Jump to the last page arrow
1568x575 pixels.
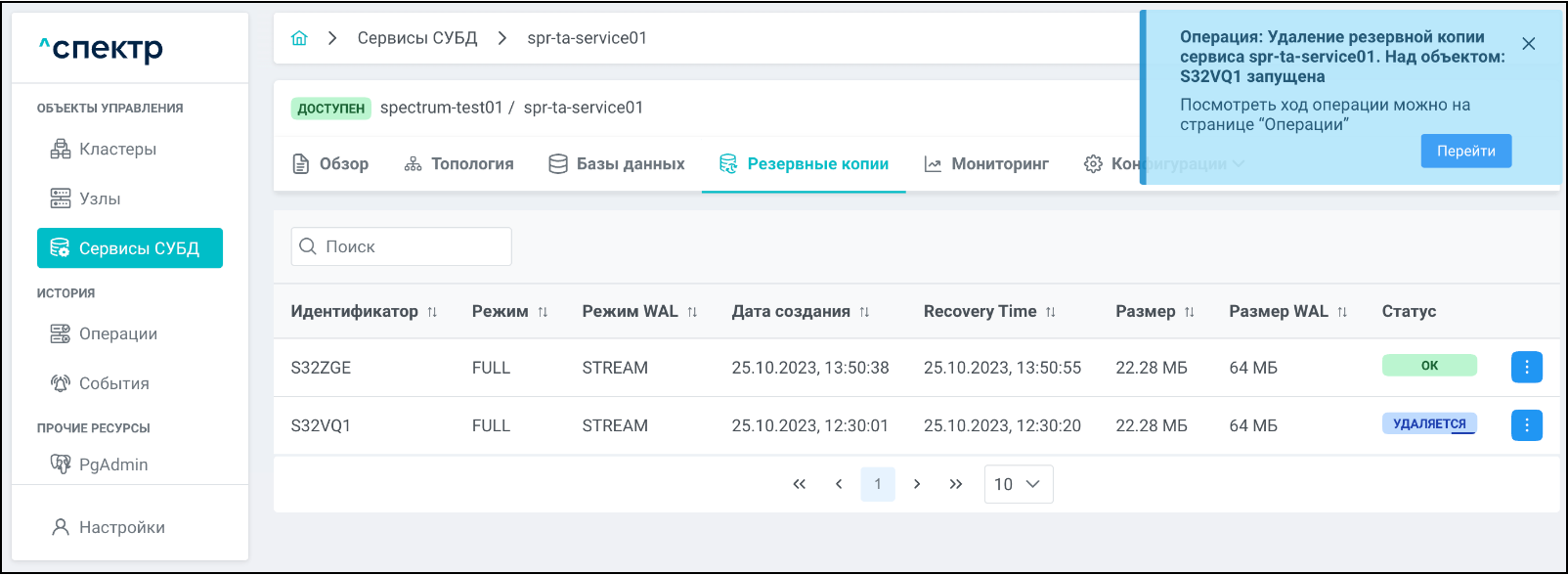coord(956,484)
